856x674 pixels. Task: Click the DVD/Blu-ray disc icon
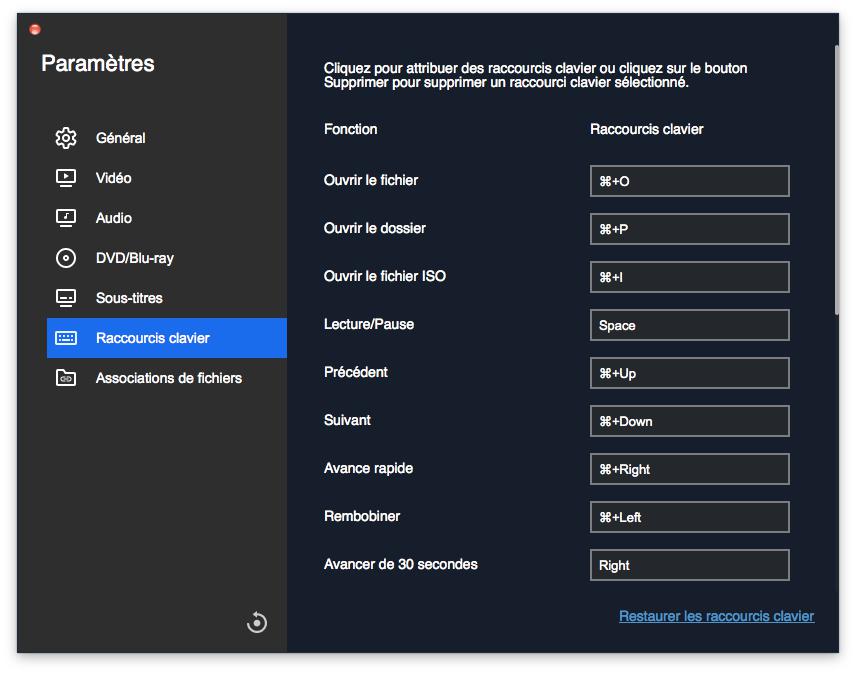click(x=66, y=258)
